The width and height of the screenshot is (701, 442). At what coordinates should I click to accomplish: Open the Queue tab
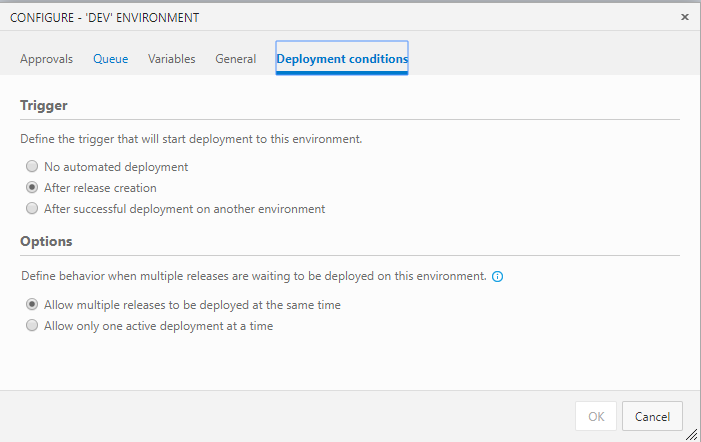[110, 59]
